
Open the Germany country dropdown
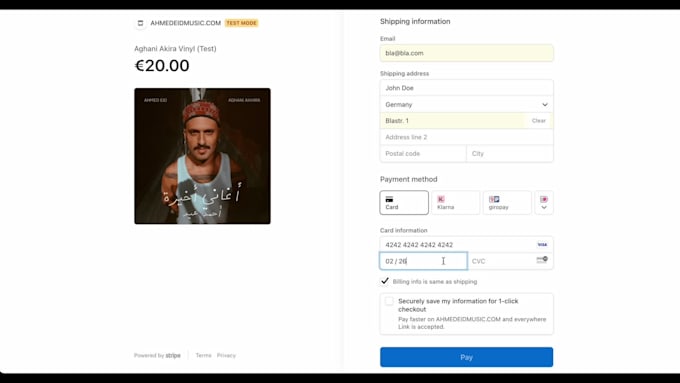click(467, 105)
